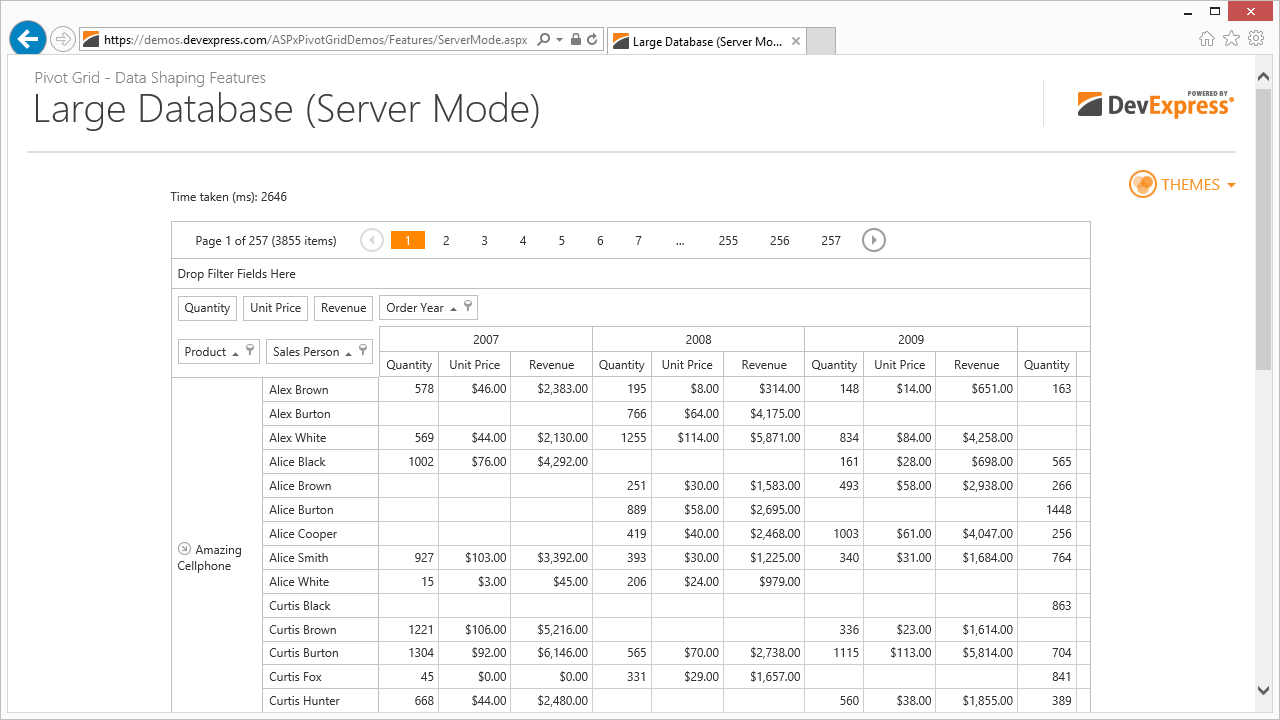The image size is (1280, 720).
Task: Go to next pager page arrow
Action: point(873,240)
